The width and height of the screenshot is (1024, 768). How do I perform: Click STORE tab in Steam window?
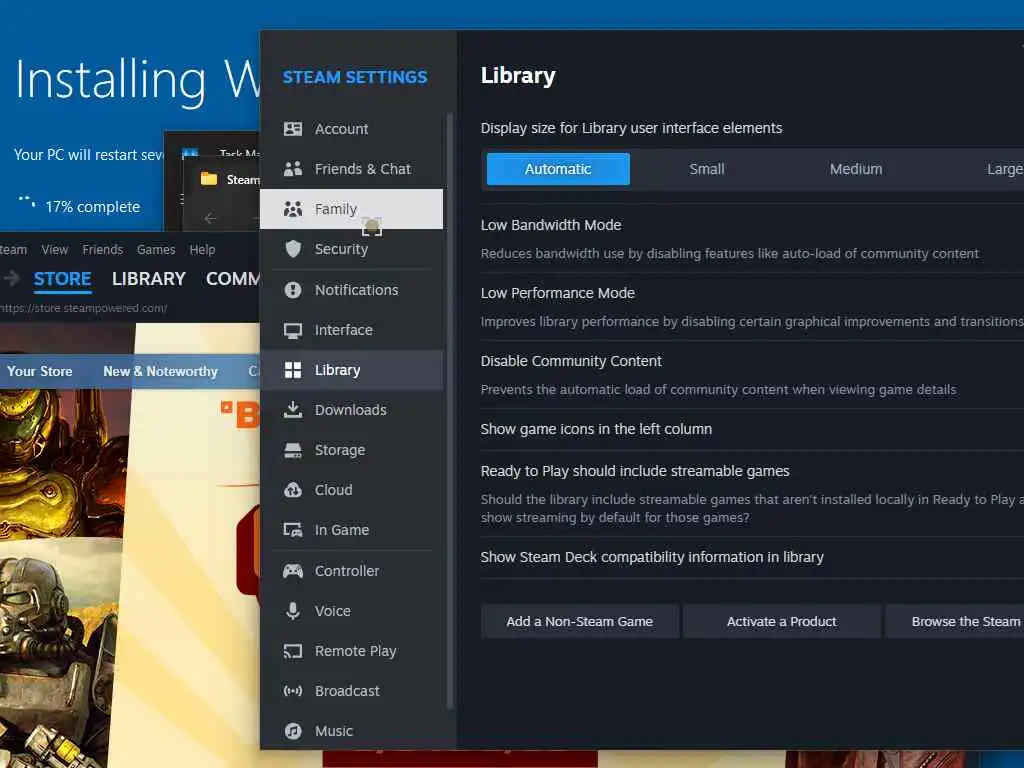(63, 279)
